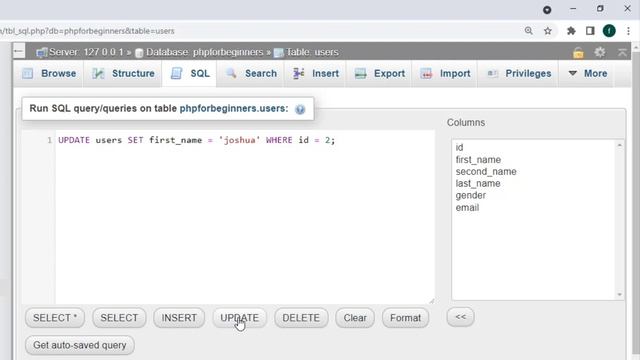Go to the Insert tab
This screenshot has width=640, height=360.
point(316,73)
